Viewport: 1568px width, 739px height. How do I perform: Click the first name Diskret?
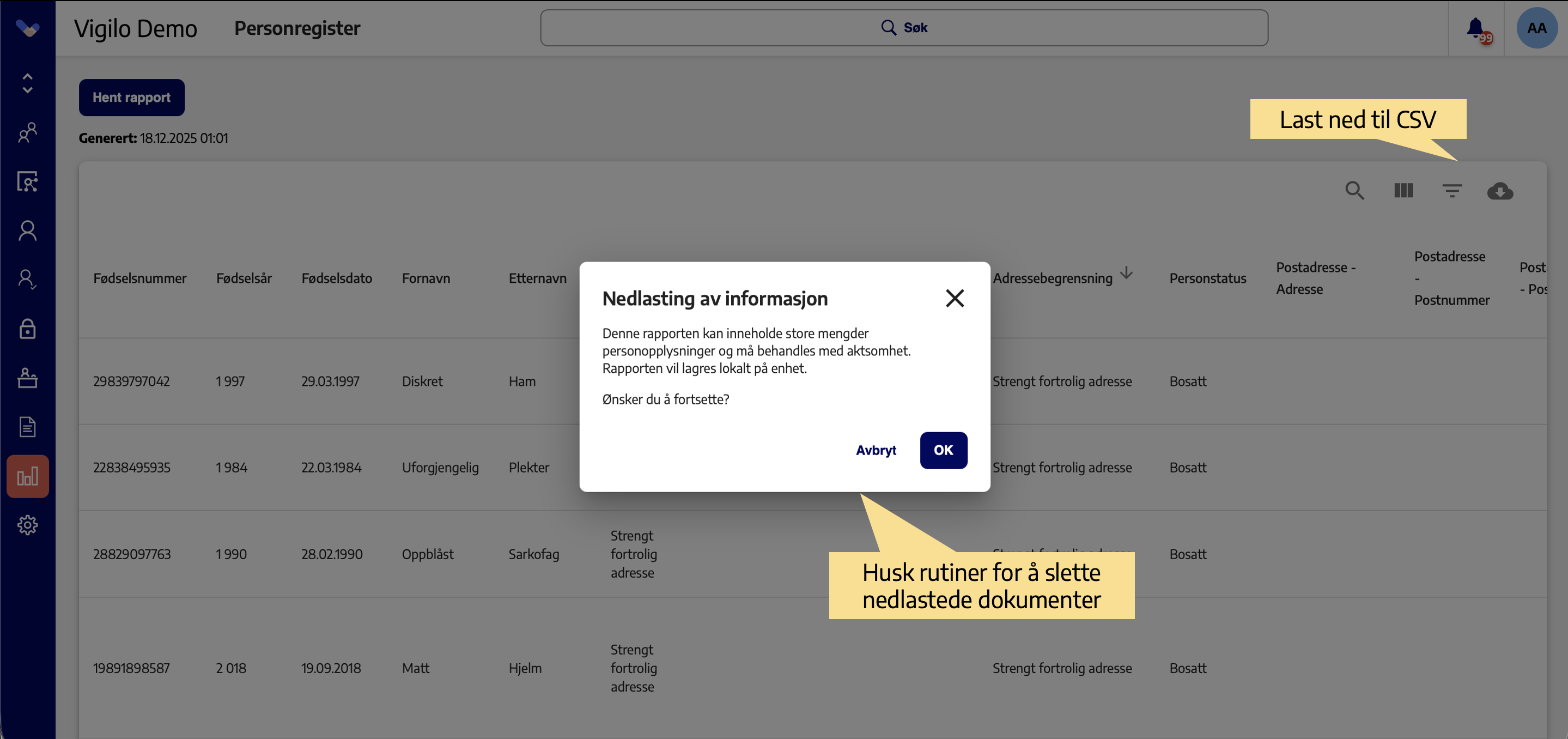pyautogui.click(x=422, y=381)
